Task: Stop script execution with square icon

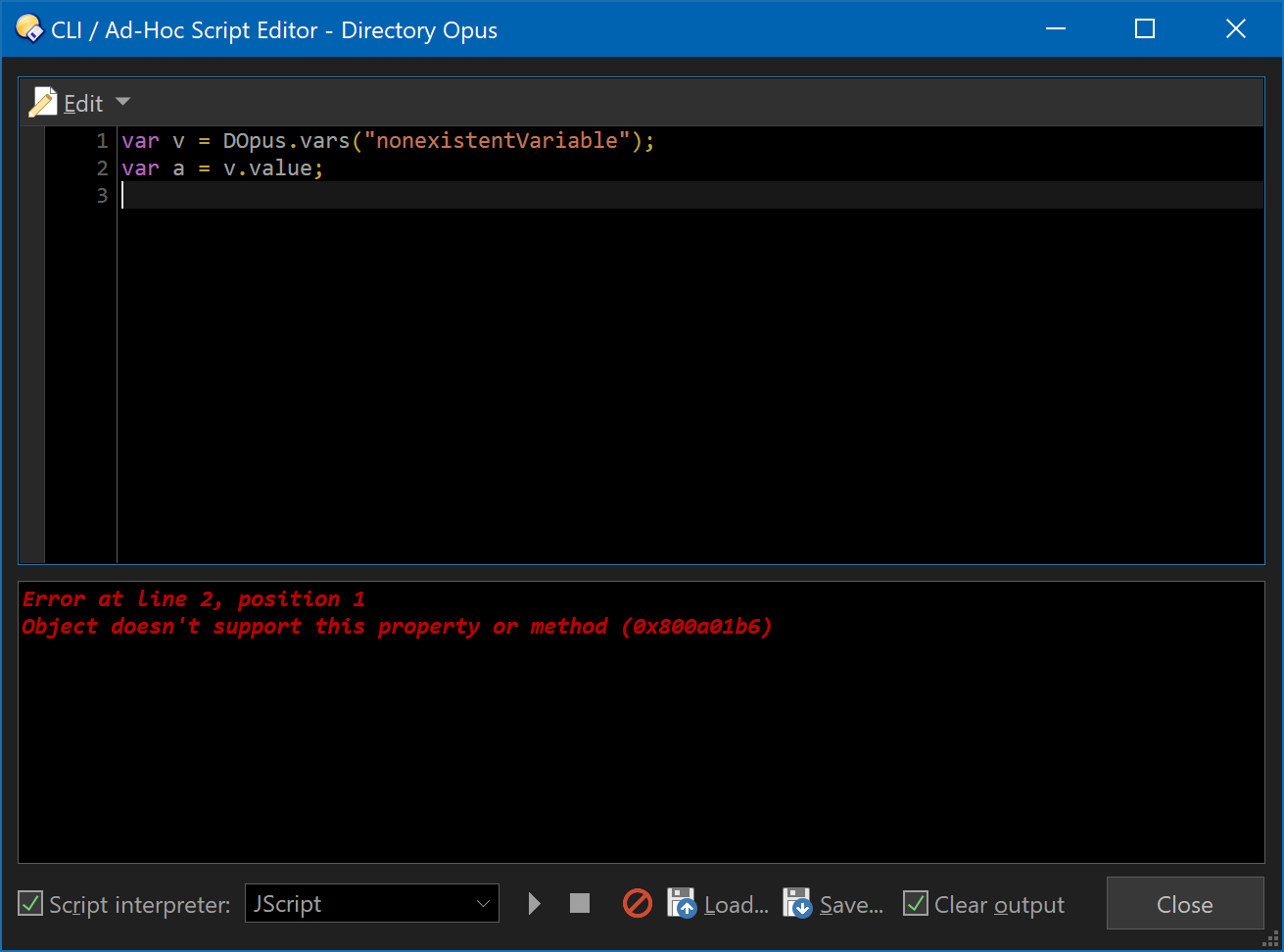Action: pyautogui.click(x=580, y=903)
